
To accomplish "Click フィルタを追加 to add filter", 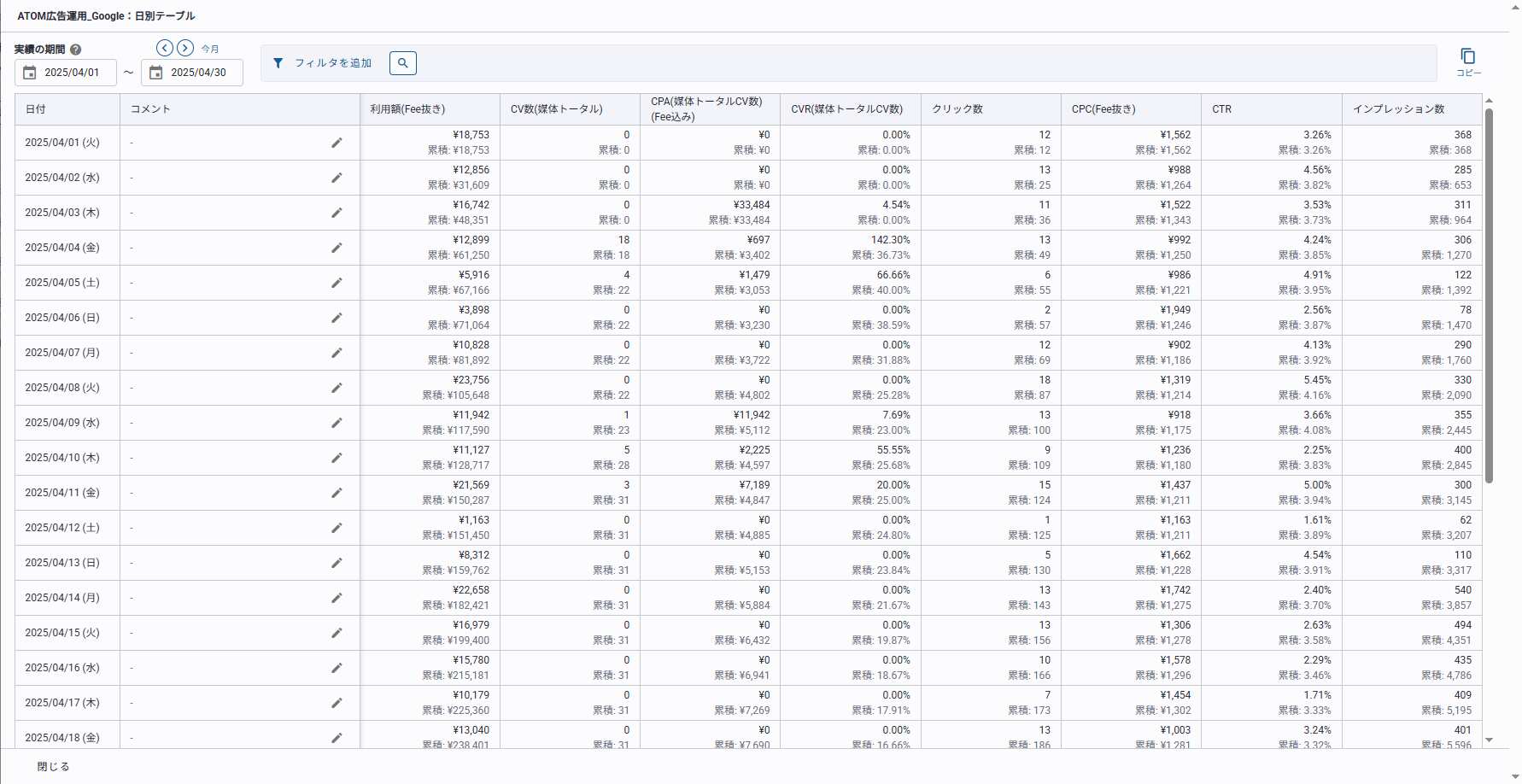I will coord(323,63).
